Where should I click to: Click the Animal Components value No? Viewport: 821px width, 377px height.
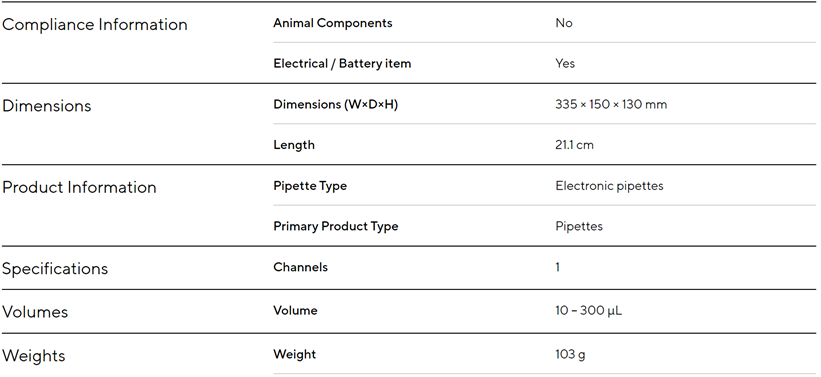click(x=564, y=23)
